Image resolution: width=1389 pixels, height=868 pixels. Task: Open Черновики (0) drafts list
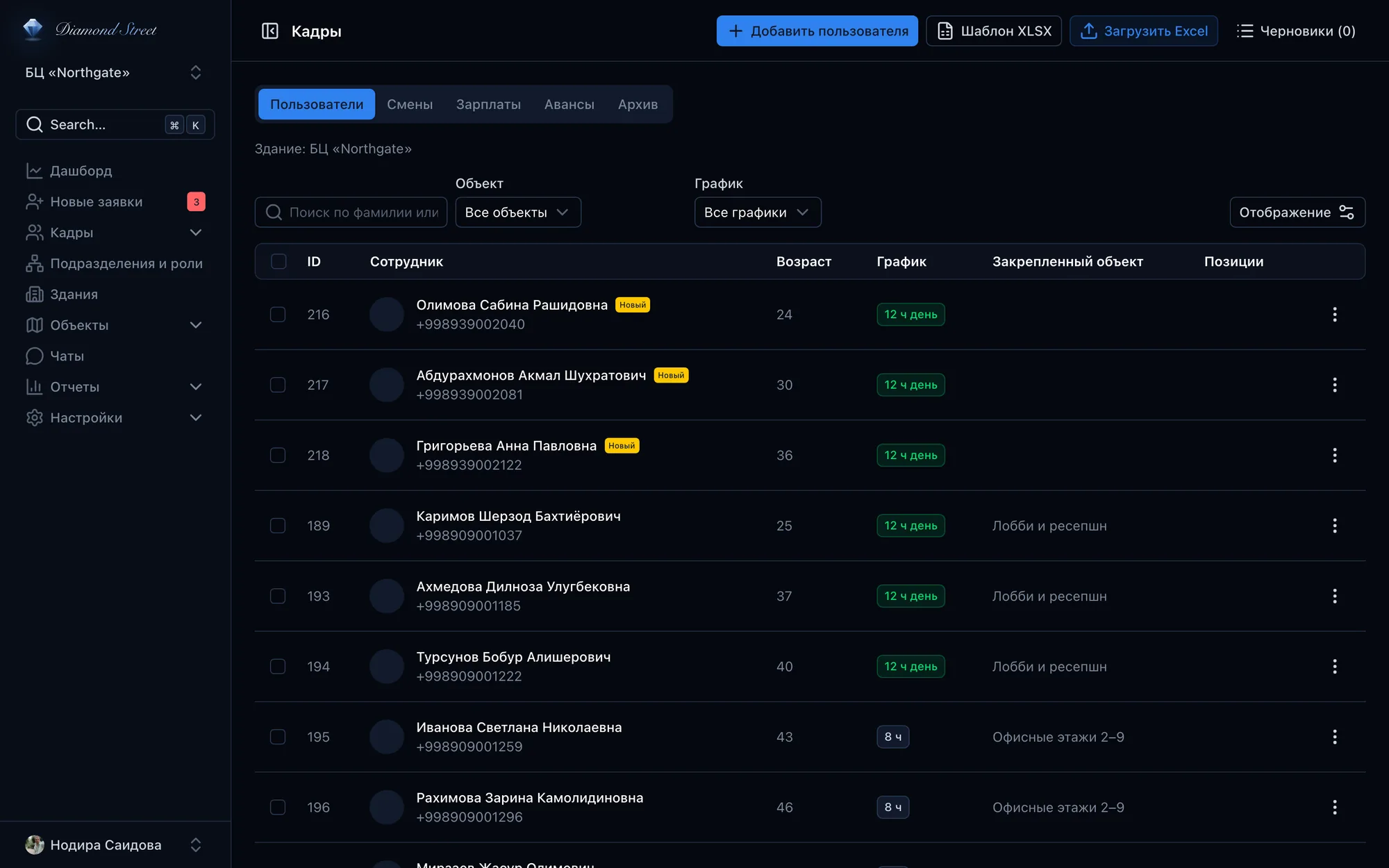coord(1296,31)
